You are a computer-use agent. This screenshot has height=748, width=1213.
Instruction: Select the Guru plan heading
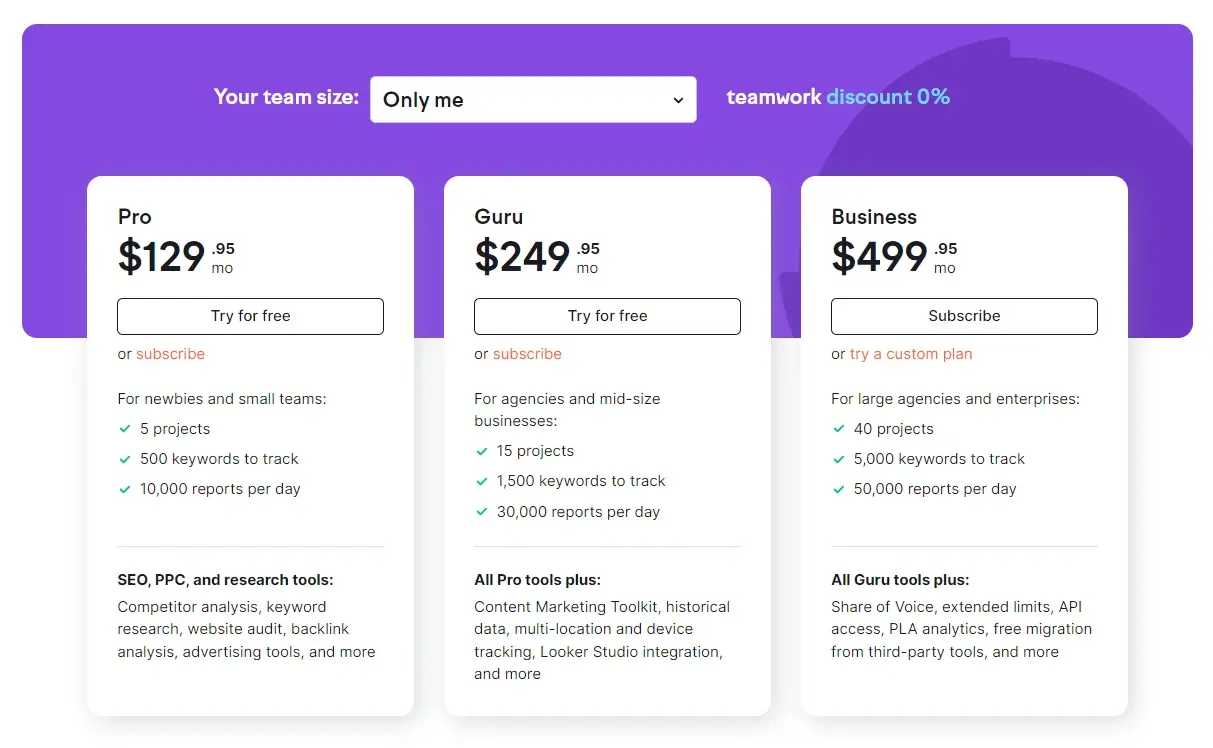(x=498, y=217)
